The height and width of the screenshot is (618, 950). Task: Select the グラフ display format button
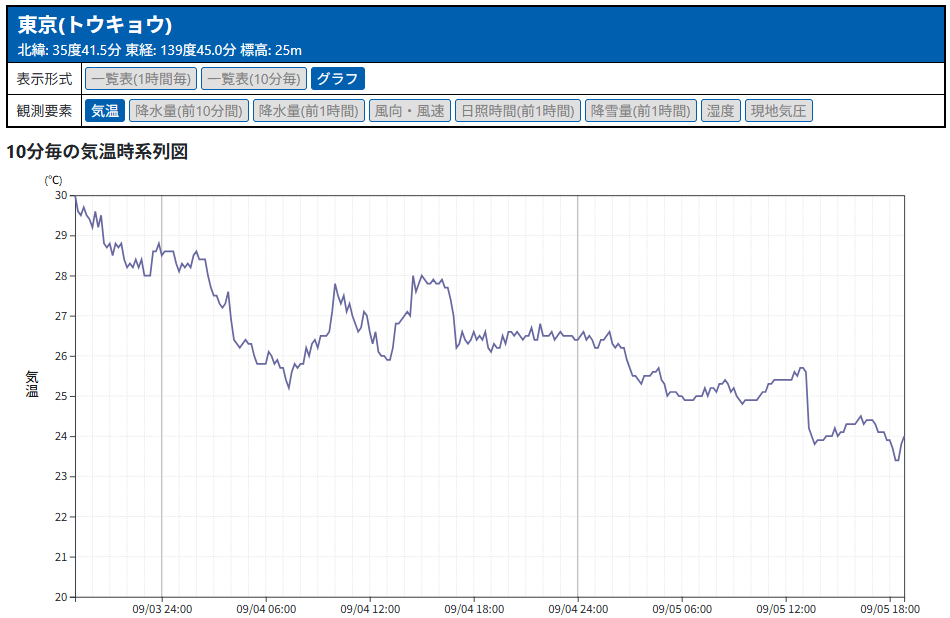338,78
